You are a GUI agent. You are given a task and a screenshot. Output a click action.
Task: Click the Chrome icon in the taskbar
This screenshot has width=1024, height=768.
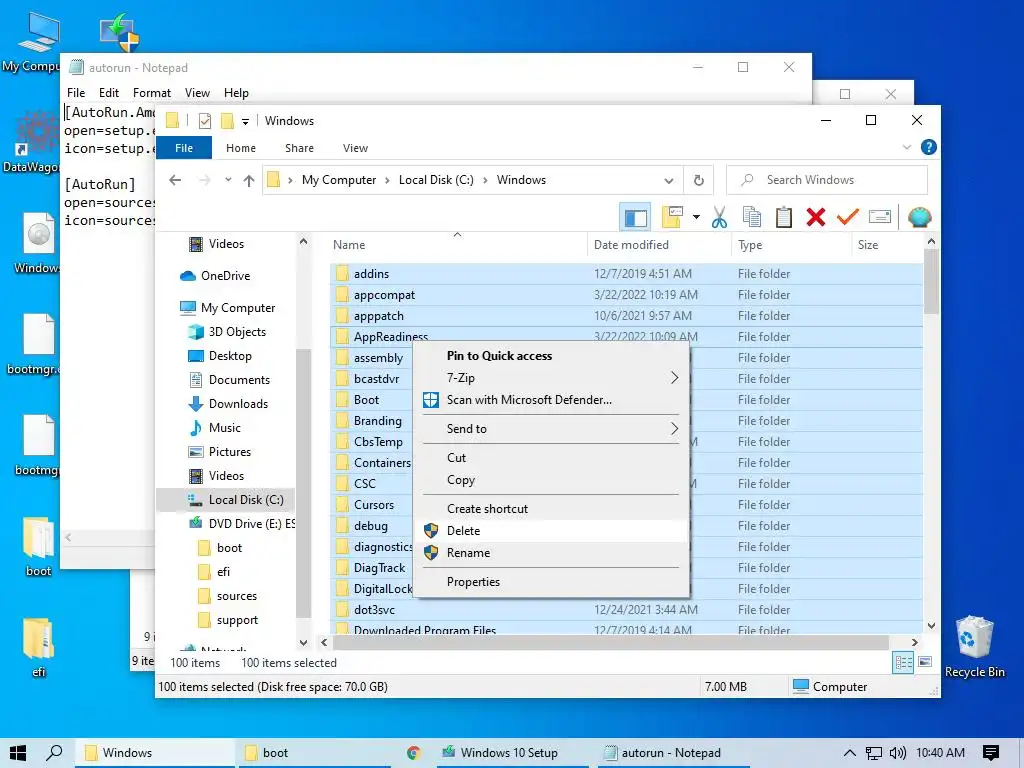point(413,753)
